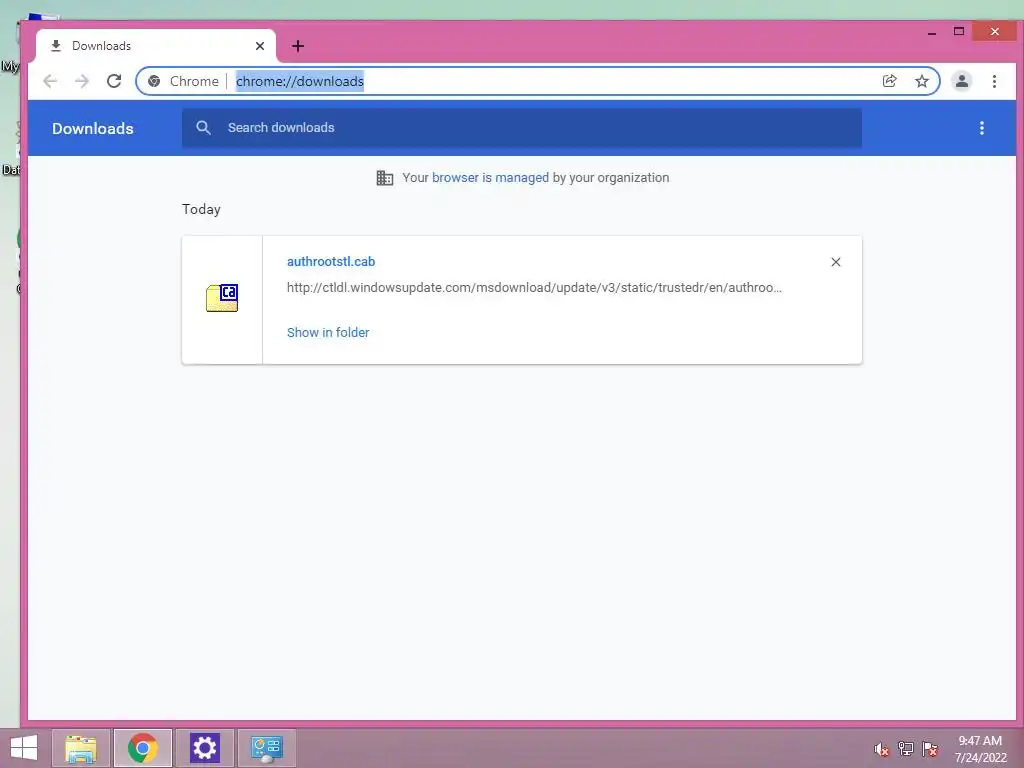Click the muted volume tray icon
Screen dimensions: 1024x768
[881, 749]
